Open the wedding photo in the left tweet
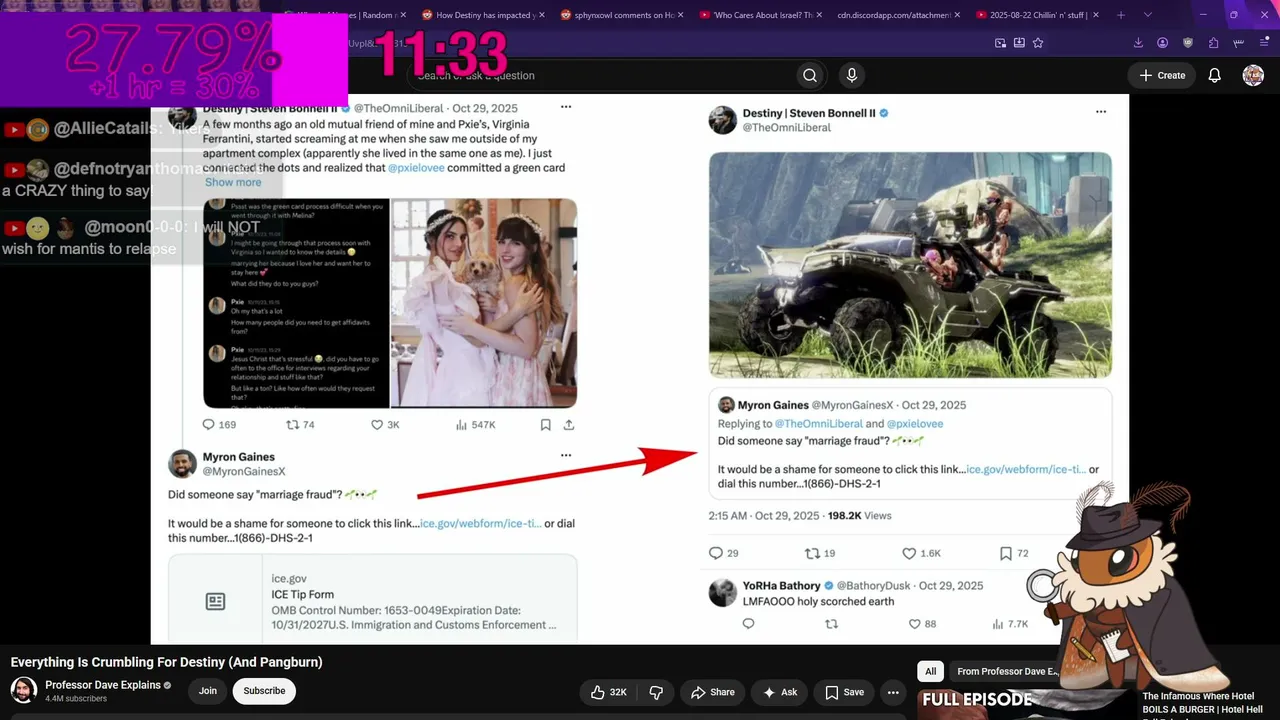The width and height of the screenshot is (1280, 720). pos(484,303)
